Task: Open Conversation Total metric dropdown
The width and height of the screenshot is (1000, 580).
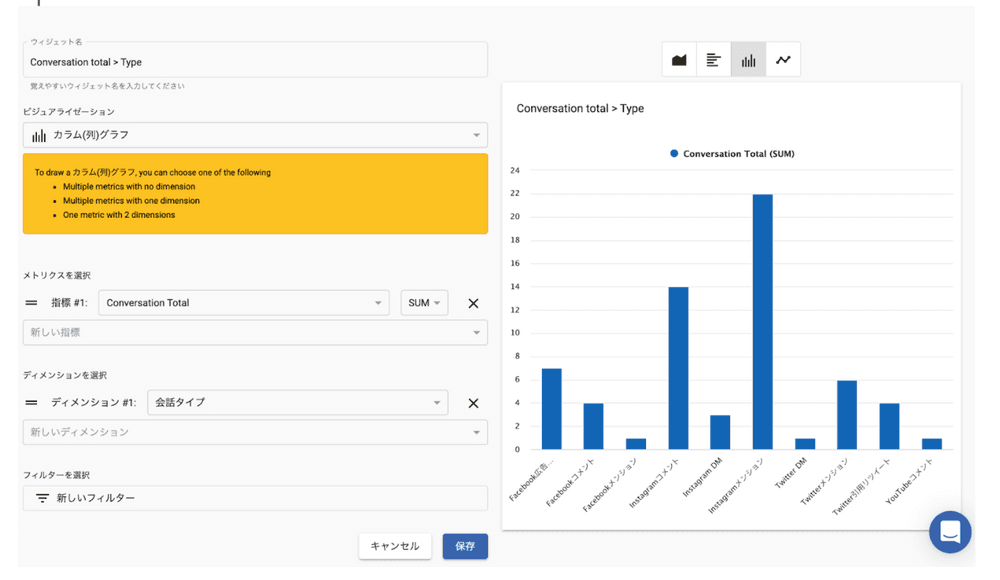Action: click(244, 303)
